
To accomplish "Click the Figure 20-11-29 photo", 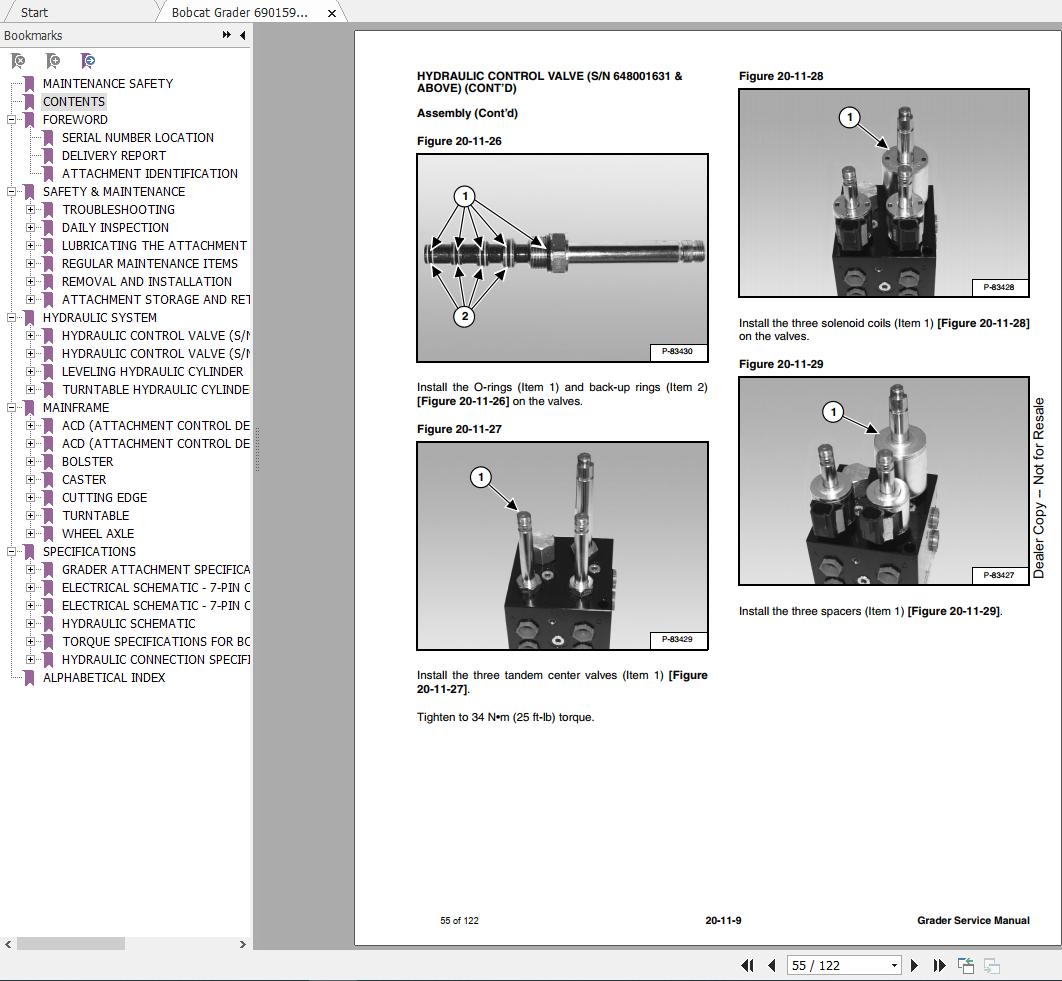I will (x=884, y=481).
